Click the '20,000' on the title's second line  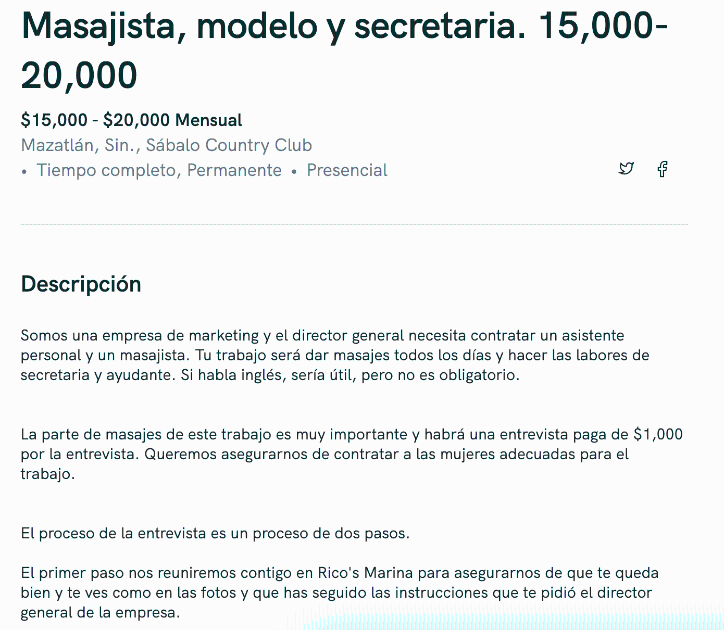click(79, 74)
